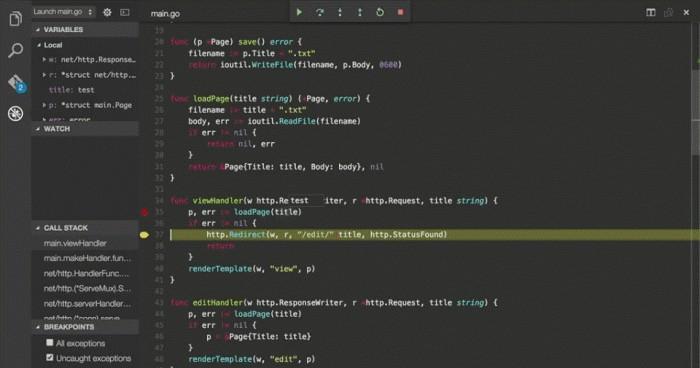Split the editor view
Viewport: 700px width, 368px height.
[651, 13]
